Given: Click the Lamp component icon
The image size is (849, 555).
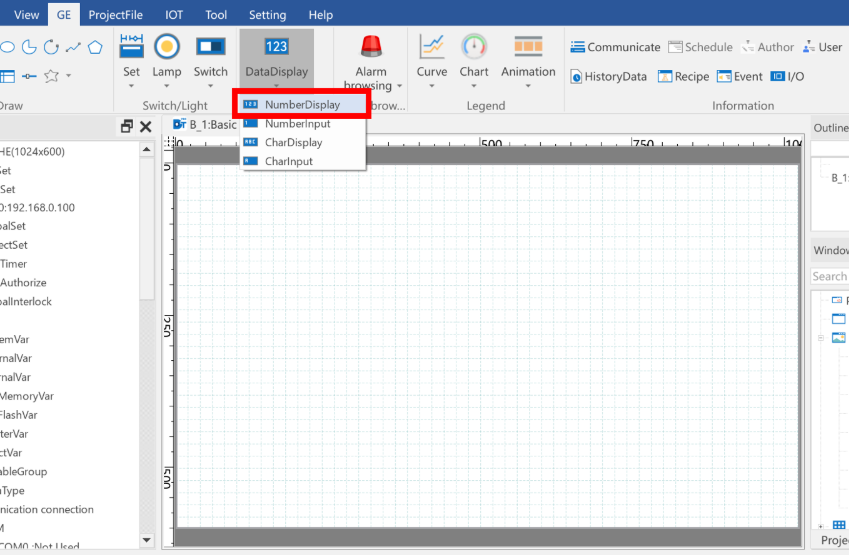Looking at the screenshot, I should (167, 47).
